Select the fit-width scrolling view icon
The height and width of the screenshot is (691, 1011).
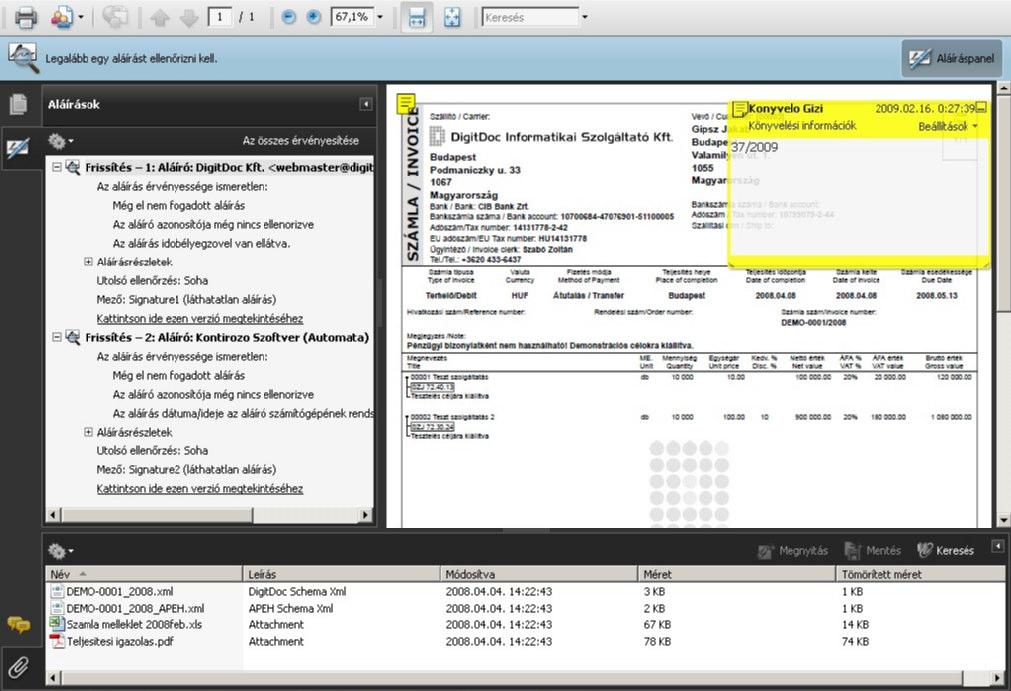tap(417, 17)
